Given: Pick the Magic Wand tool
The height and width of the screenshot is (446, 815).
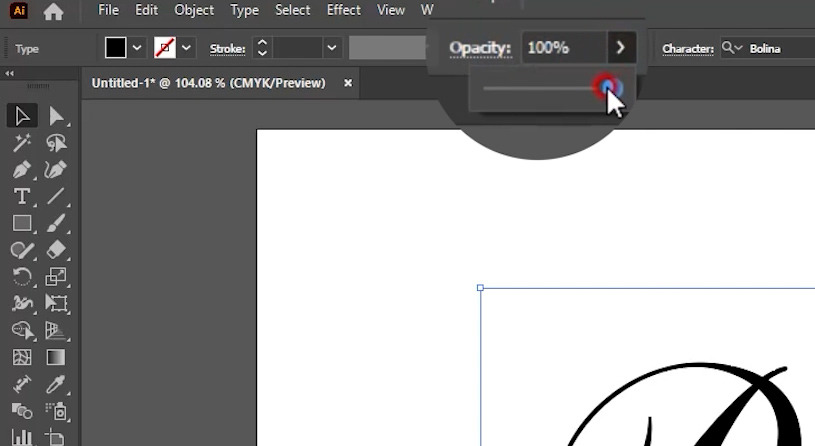Looking at the screenshot, I should (x=22, y=143).
